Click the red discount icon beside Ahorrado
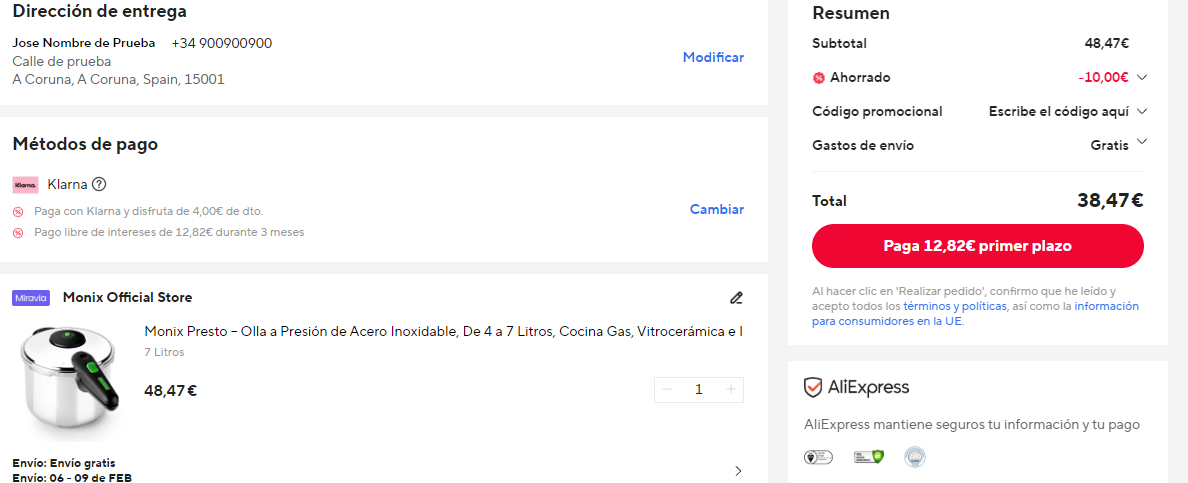1188x483 pixels. tap(818, 77)
